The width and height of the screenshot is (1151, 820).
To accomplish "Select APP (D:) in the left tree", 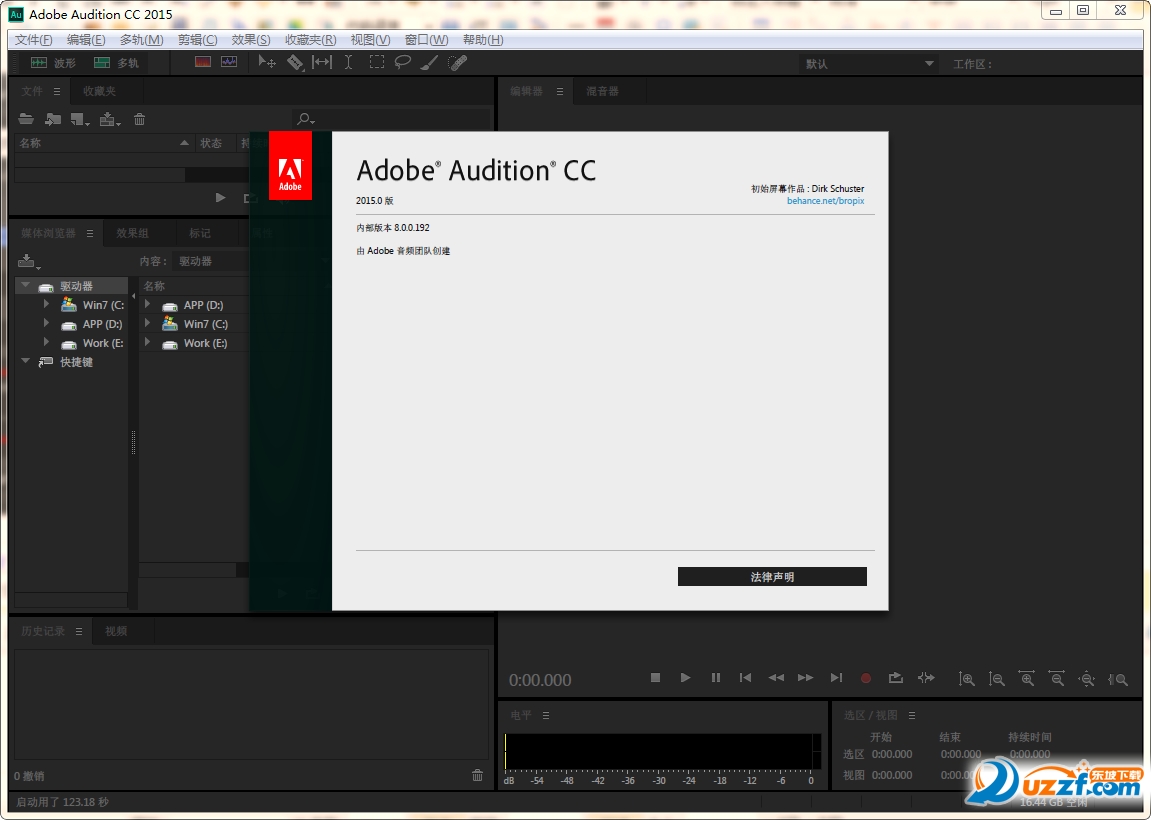I will pos(102,324).
